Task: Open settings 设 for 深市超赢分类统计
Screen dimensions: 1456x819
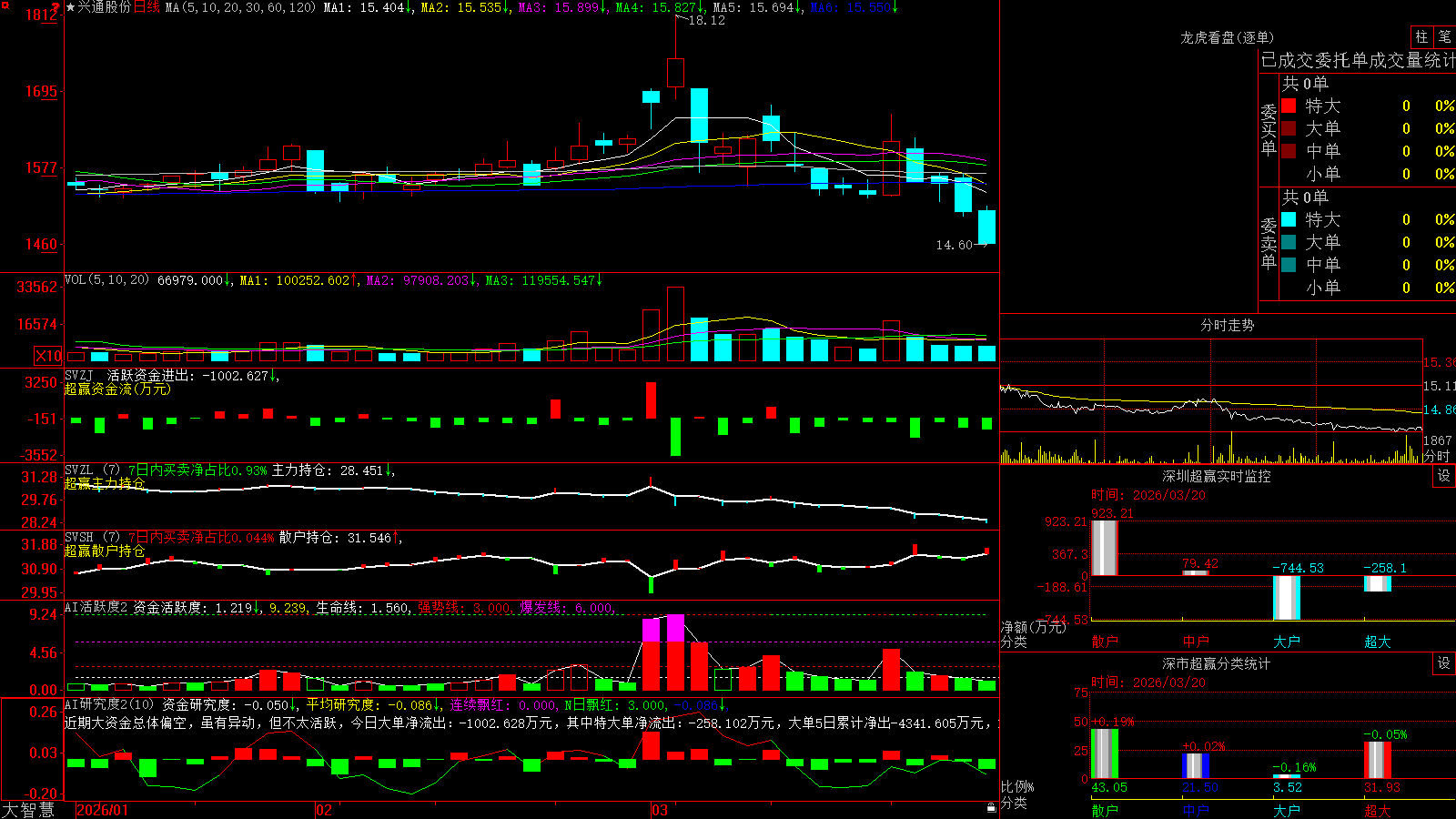Action: click(x=1444, y=663)
